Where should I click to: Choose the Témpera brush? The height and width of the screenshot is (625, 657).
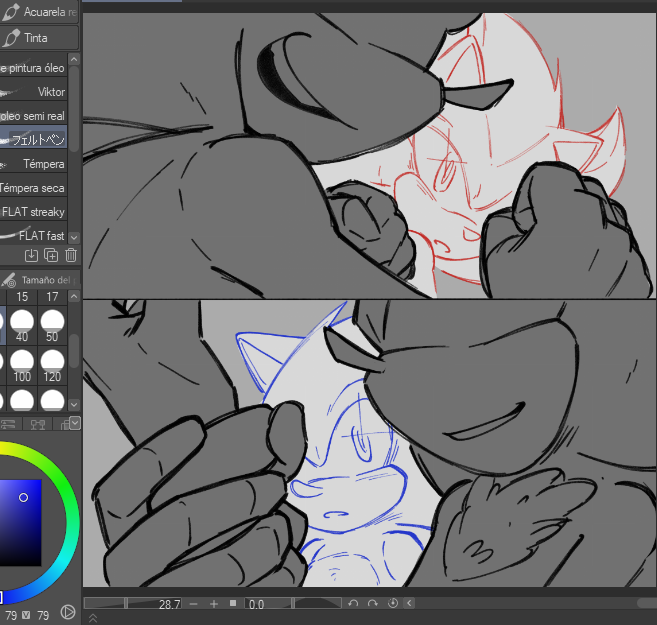[x=34, y=163]
